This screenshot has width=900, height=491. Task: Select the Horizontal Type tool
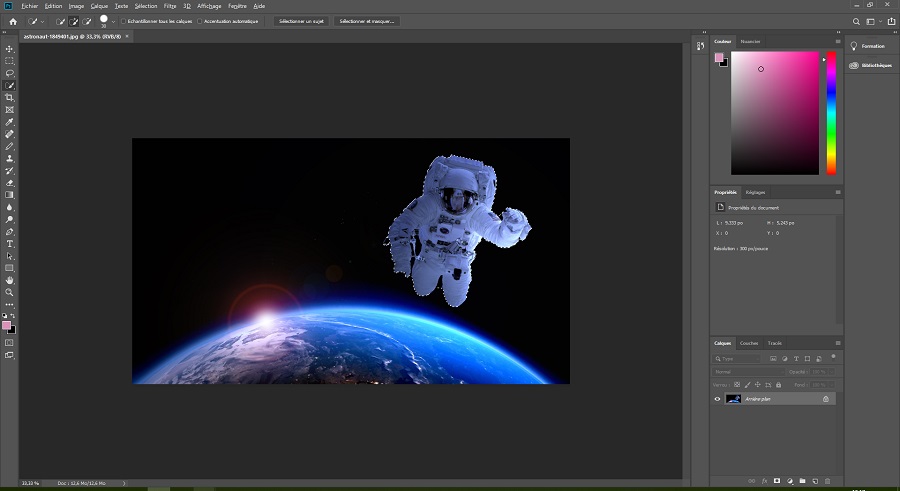coord(9,244)
